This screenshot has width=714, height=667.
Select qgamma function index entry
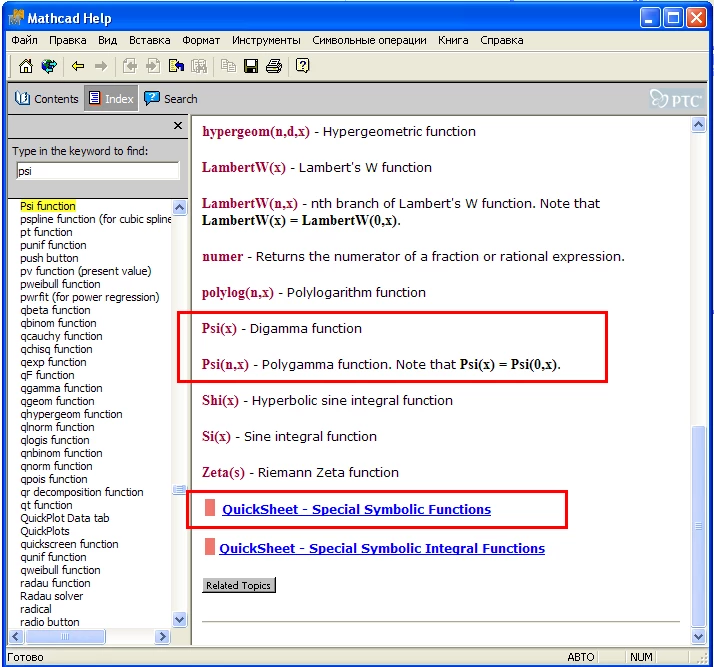(x=61, y=388)
